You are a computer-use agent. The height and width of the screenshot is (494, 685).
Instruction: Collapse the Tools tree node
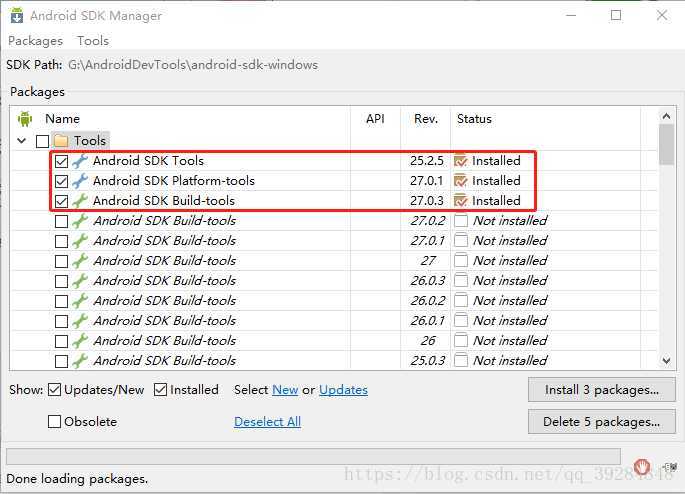point(21,141)
